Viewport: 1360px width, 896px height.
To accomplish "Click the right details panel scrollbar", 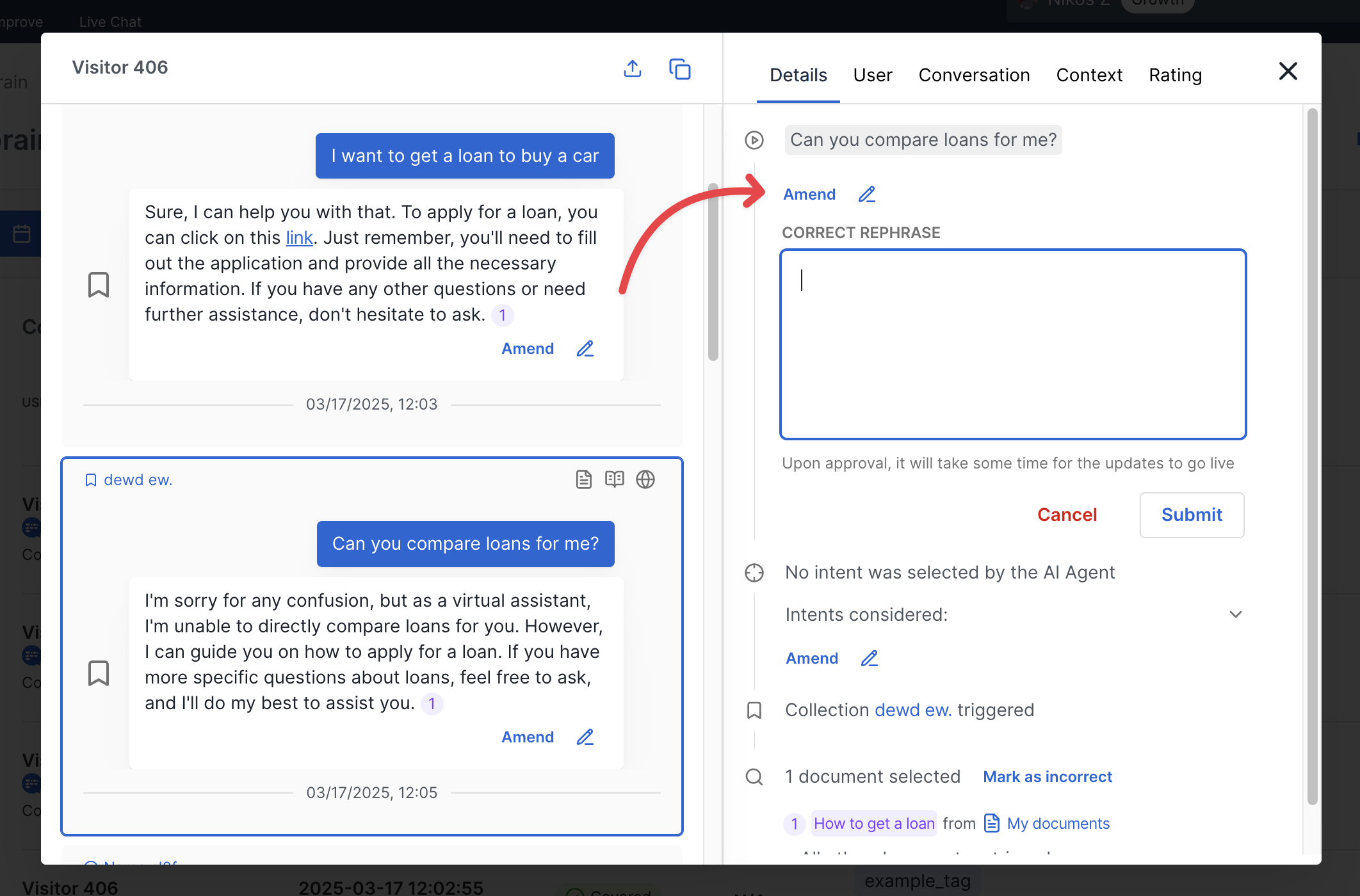I will tap(1311, 448).
